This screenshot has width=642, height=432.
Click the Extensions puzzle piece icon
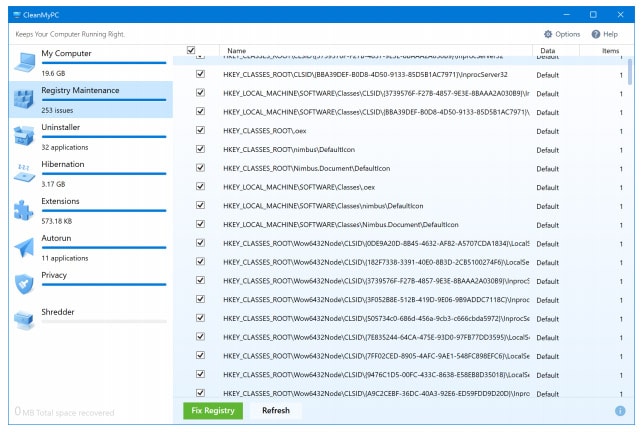[23, 210]
